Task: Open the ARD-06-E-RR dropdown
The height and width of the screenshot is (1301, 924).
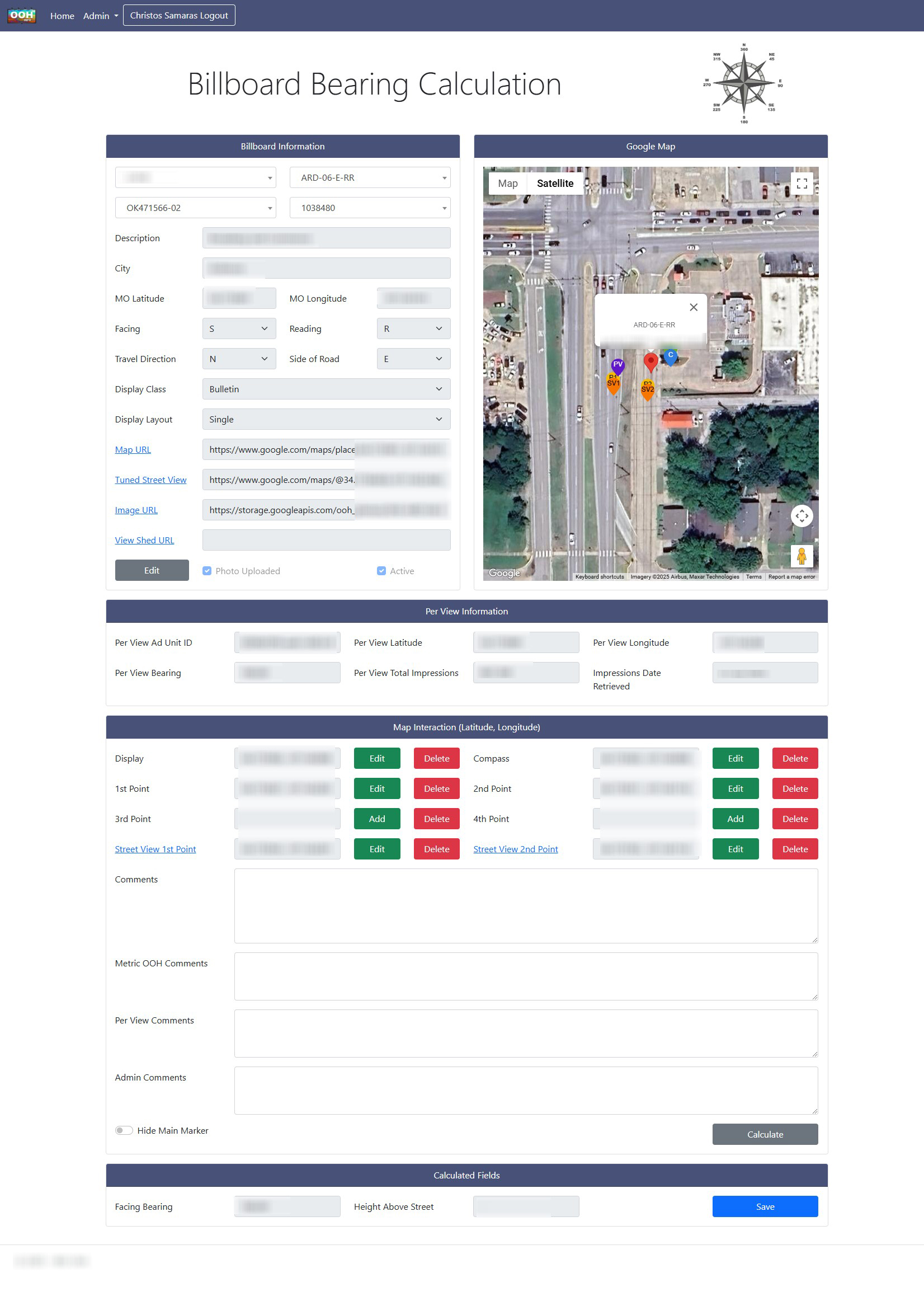Action: click(x=370, y=177)
